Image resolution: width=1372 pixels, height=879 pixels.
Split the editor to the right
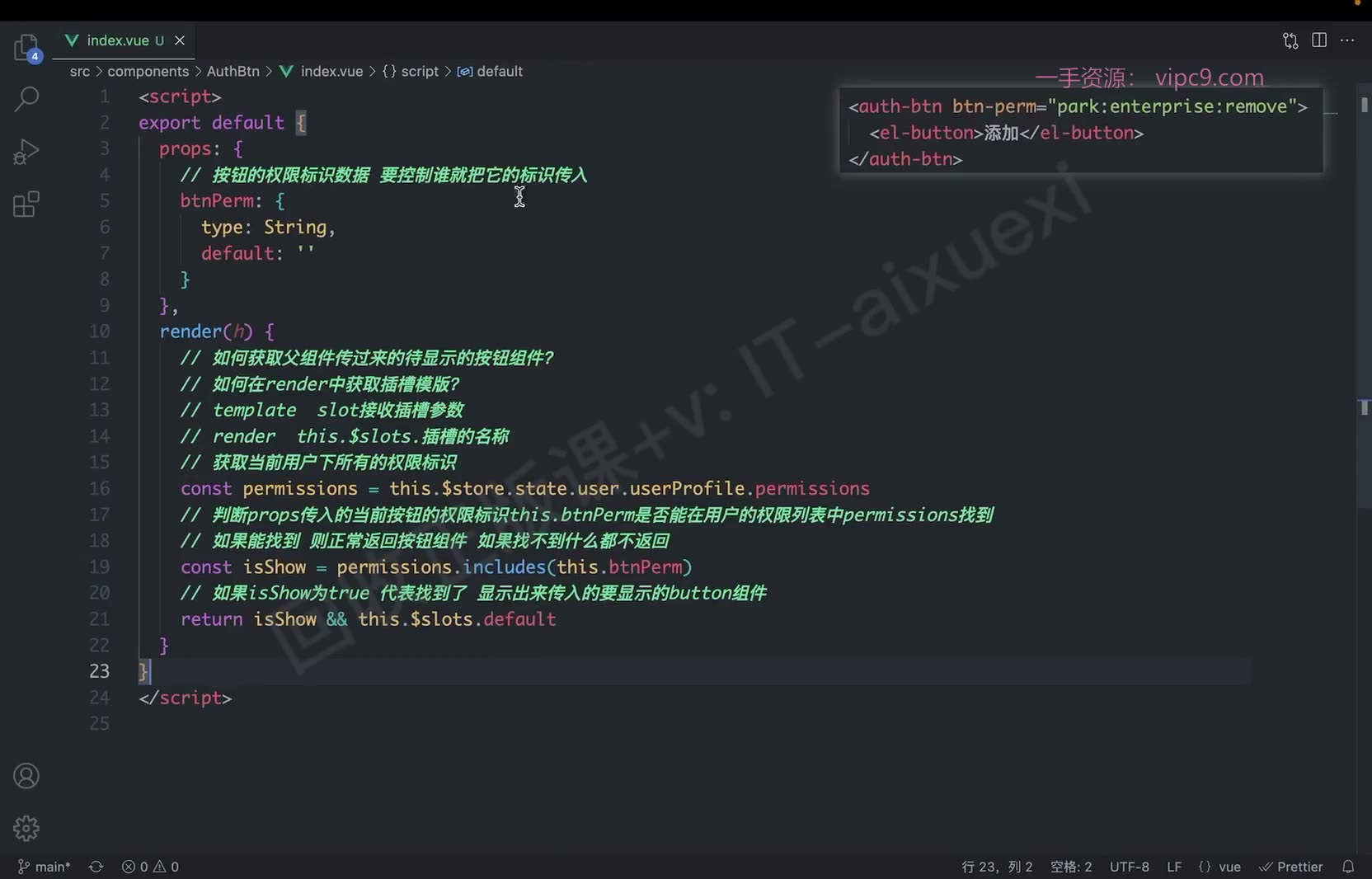click(1319, 40)
